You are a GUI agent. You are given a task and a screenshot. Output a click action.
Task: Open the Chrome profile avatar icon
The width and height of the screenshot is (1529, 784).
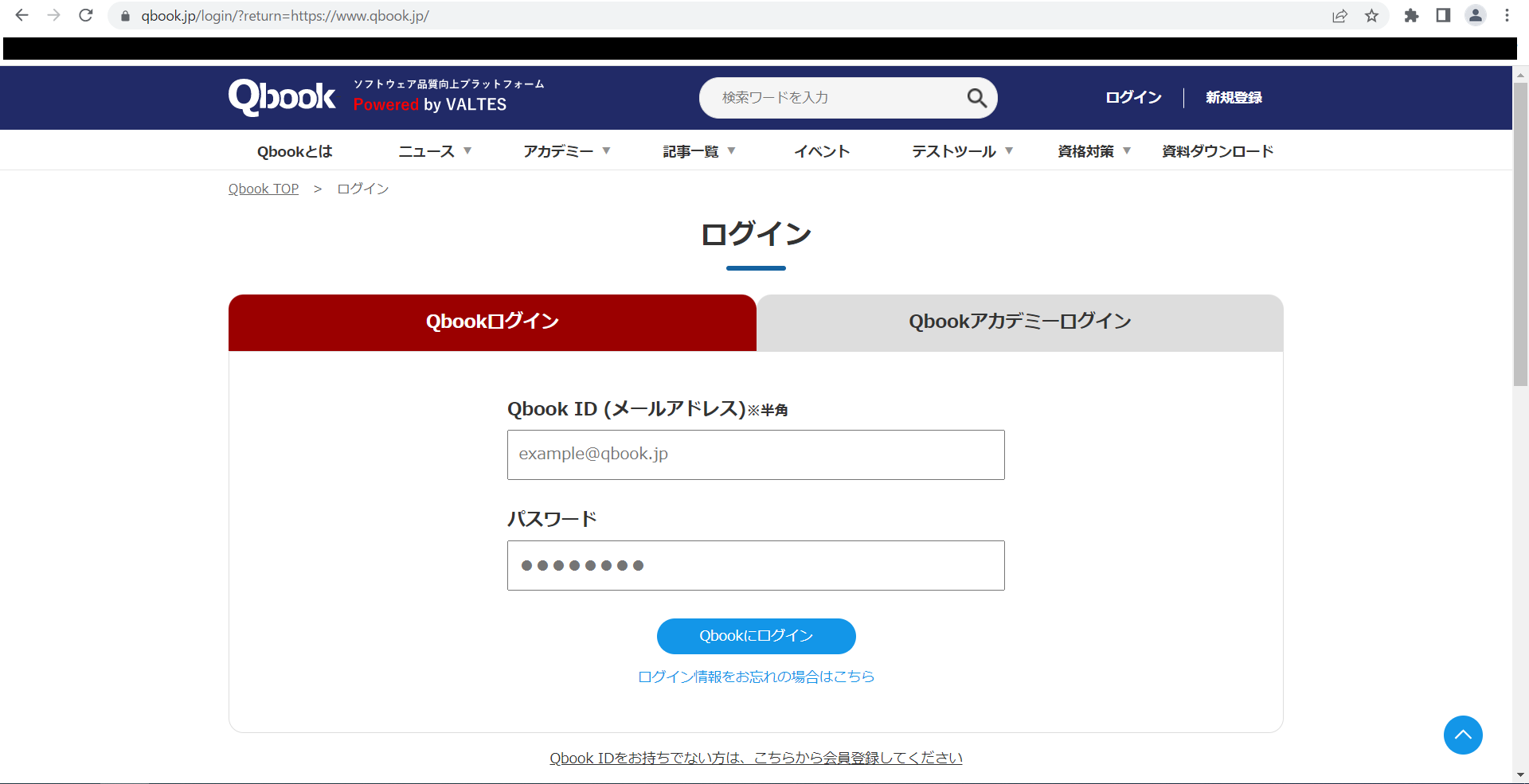(x=1475, y=16)
